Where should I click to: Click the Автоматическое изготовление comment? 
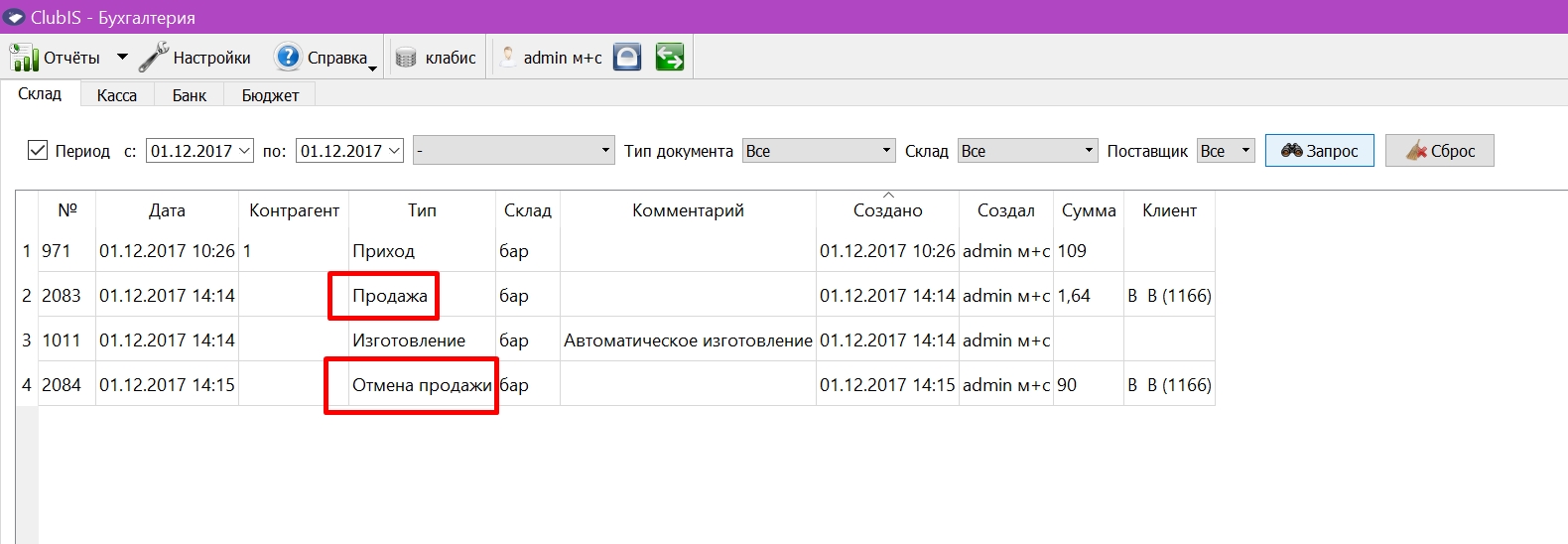[688, 340]
